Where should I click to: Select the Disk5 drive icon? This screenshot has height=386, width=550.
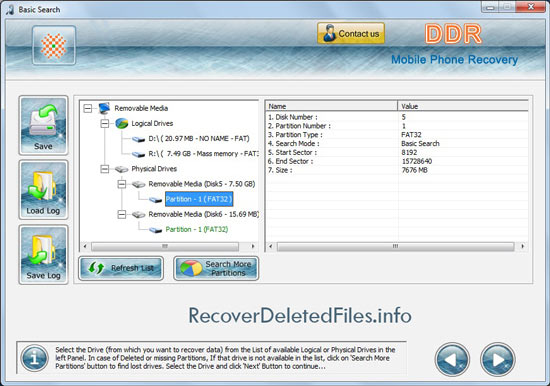(x=139, y=184)
